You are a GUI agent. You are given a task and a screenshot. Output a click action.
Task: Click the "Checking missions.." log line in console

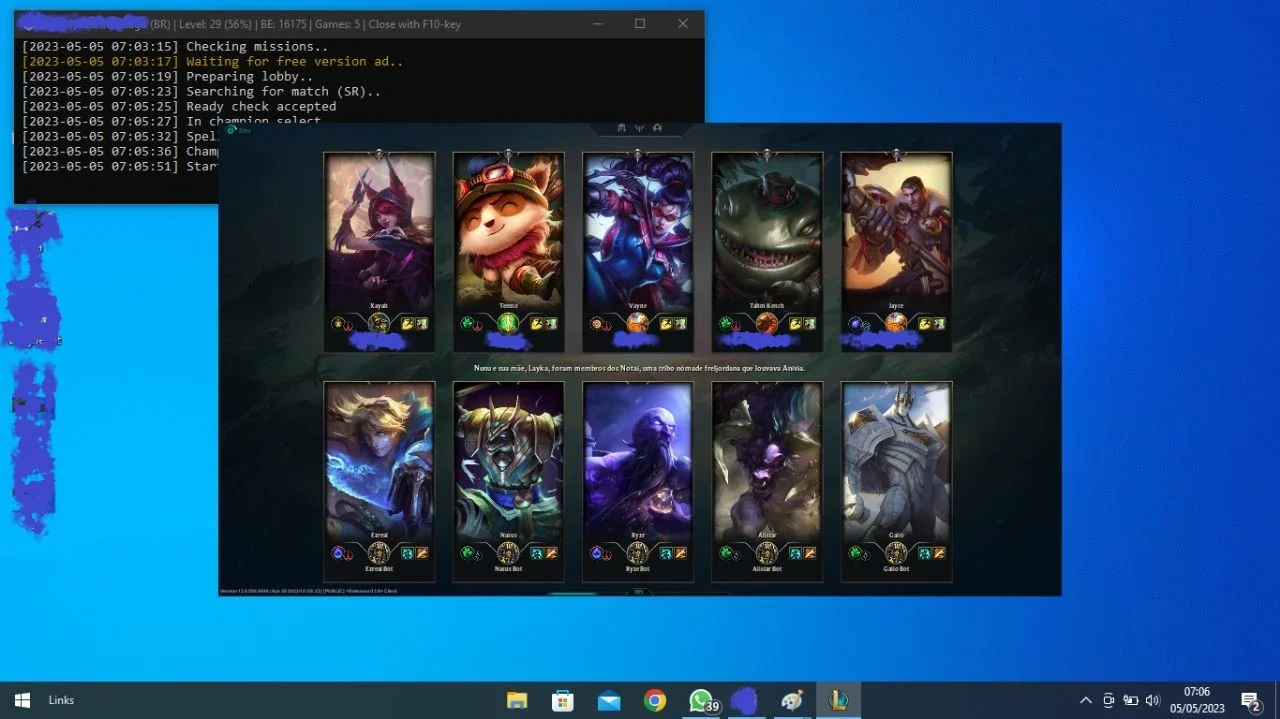(x=175, y=46)
